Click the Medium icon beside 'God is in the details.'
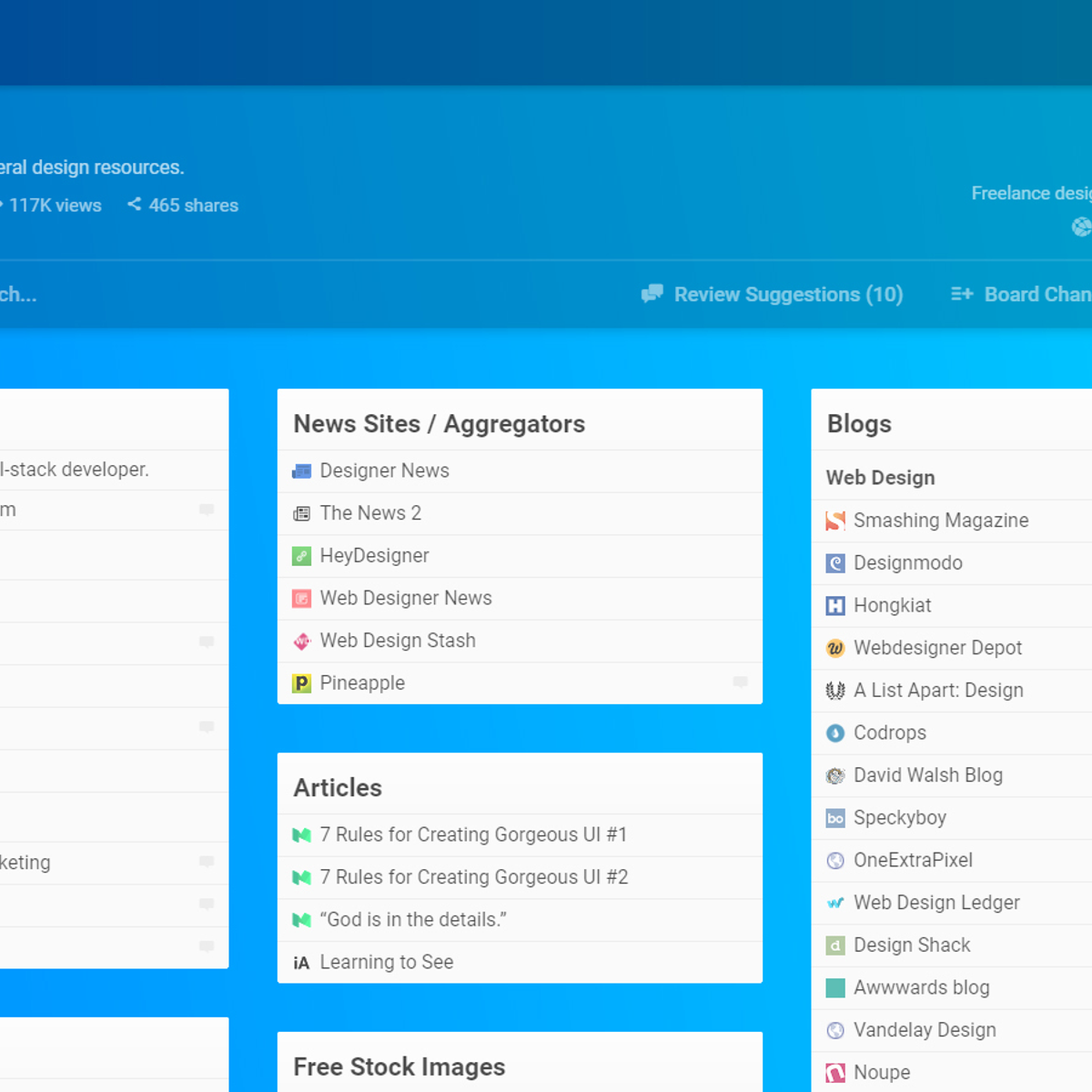This screenshot has height=1092, width=1092. pos(301,919)
